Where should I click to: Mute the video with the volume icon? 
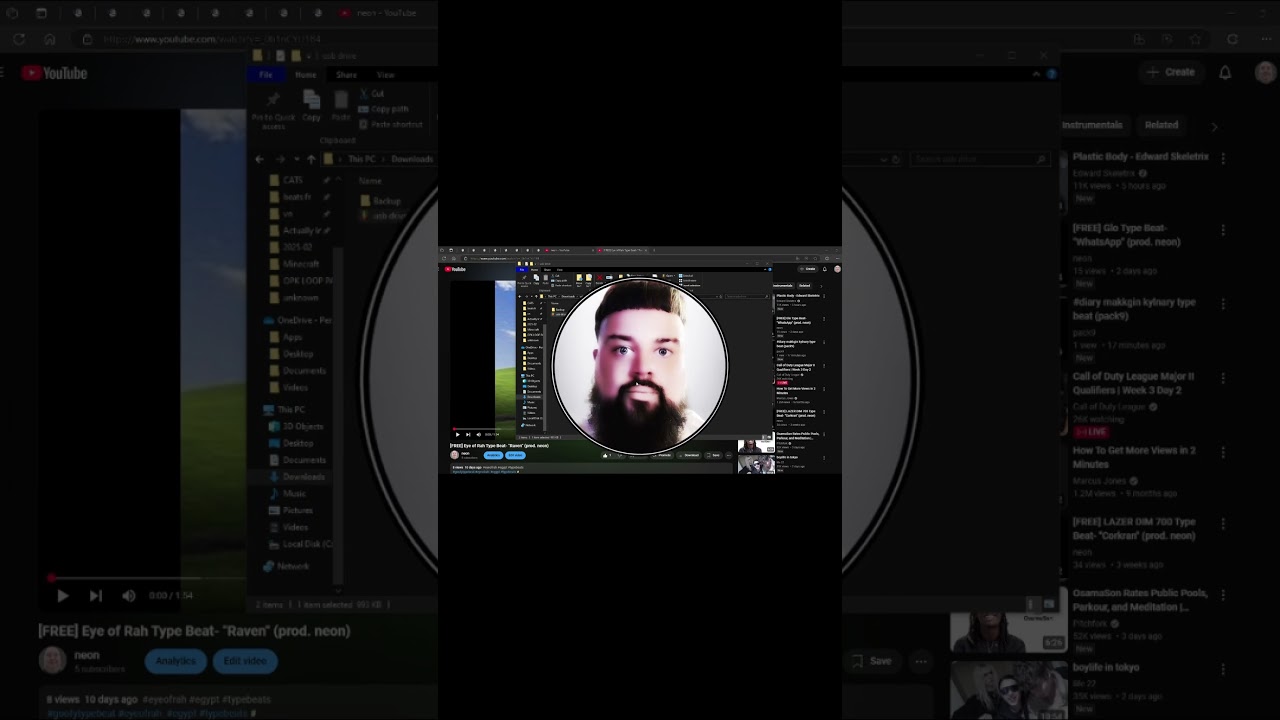click(x=129, y=595)
